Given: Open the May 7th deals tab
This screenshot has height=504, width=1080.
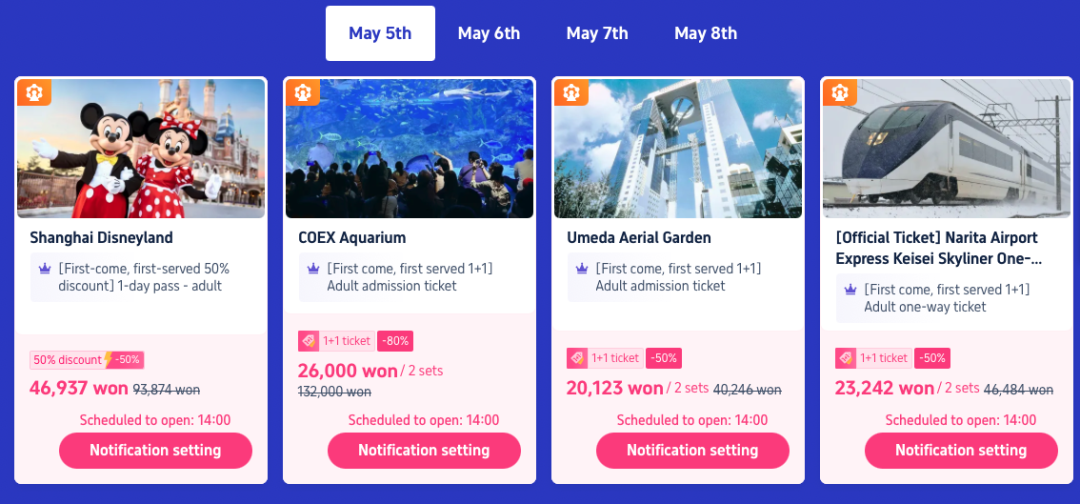Looking at the screenshot, I should pos(597,33).
